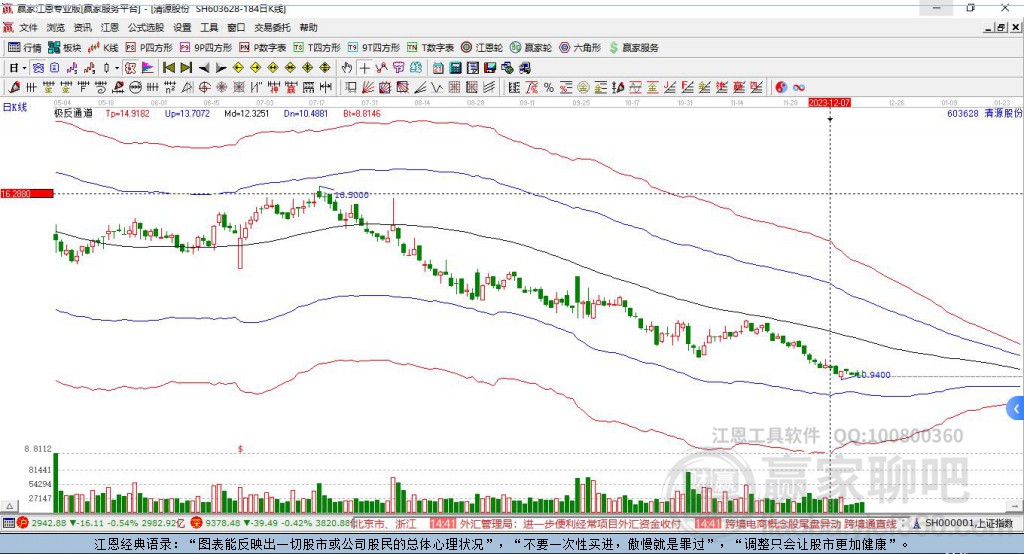Select the Gann fan lines tool
Image resolution: width=1024 pixels, height=554 pixels.
pos(368,87)
